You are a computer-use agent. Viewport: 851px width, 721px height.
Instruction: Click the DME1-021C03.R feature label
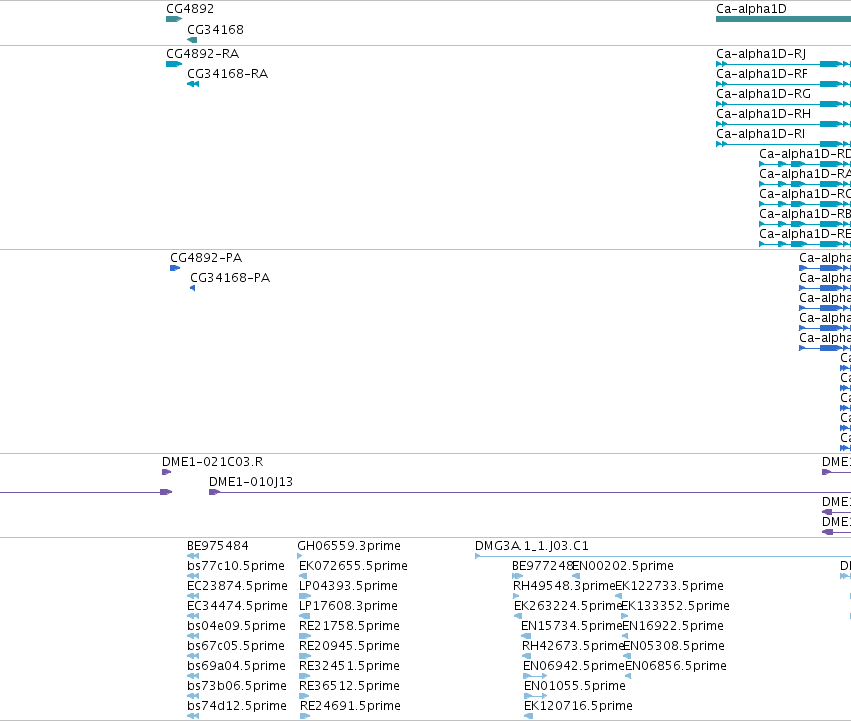pos(213,462)
